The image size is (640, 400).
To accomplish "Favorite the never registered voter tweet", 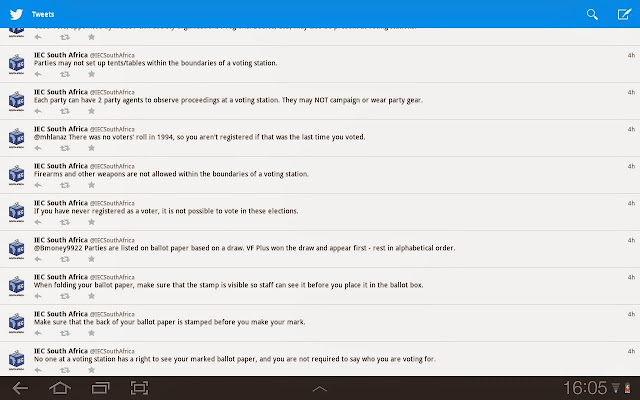I will pyautogui.click(x=91, y=222).
